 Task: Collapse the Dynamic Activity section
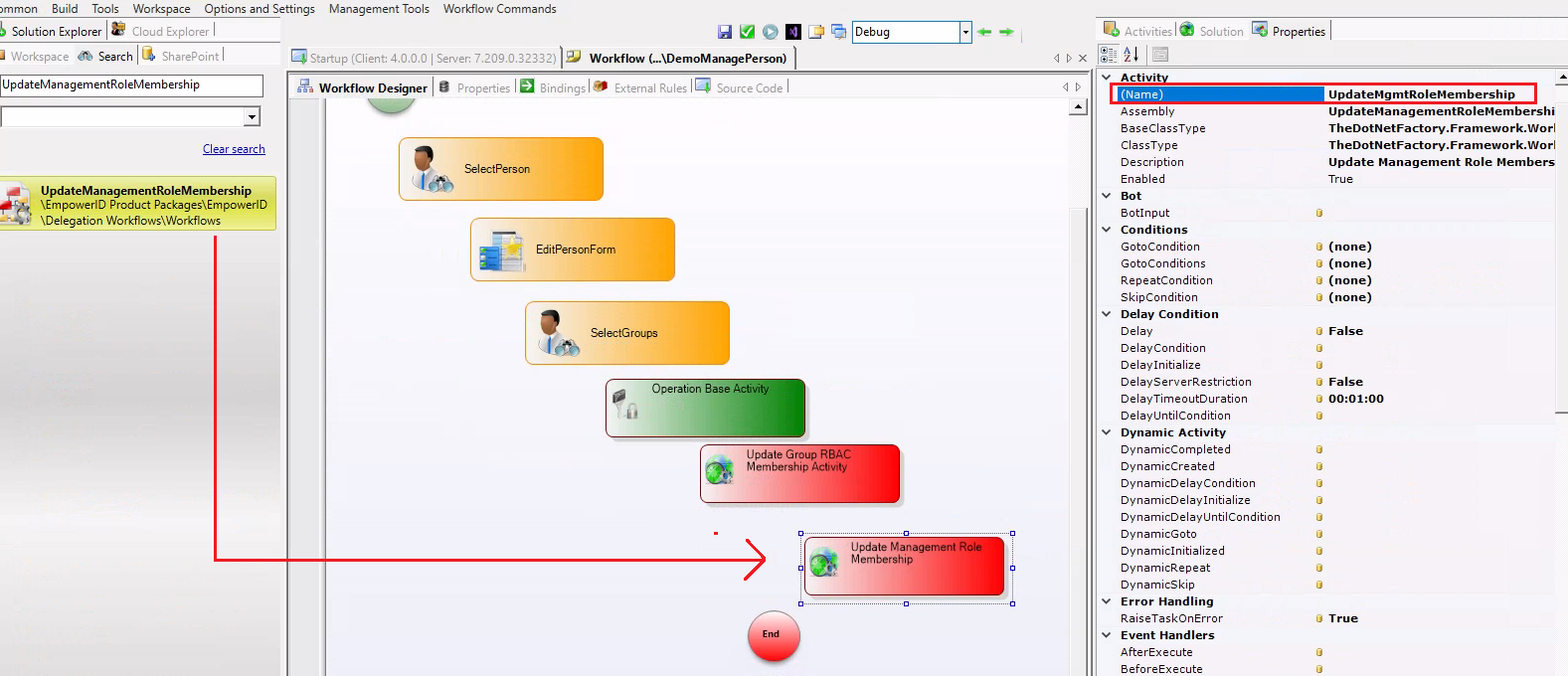1107,432
